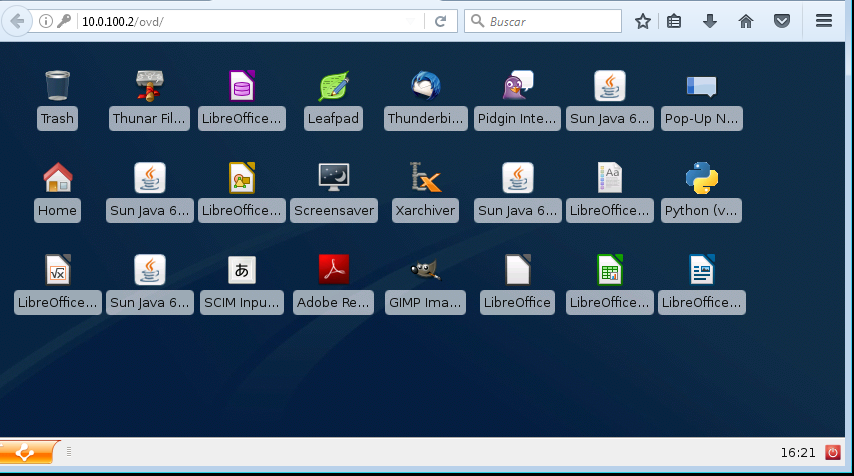This screenshot has height=476, width=854.
Task: Open the Home folder icon
Action: (57, 179)
